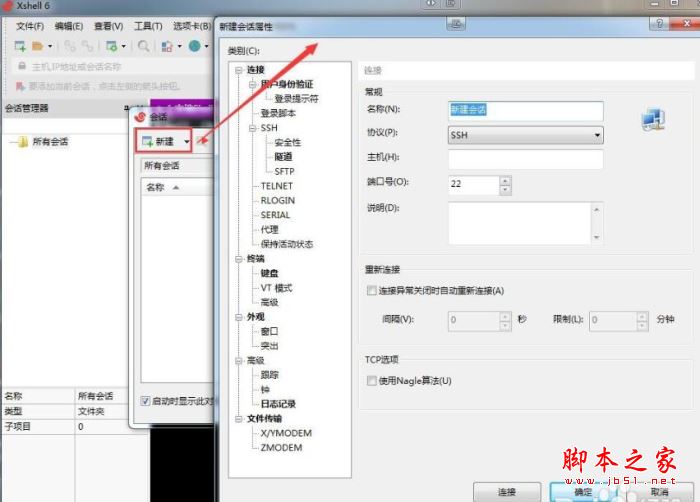Open the dropdown arrow next to 新建

[x=186, y=142]
